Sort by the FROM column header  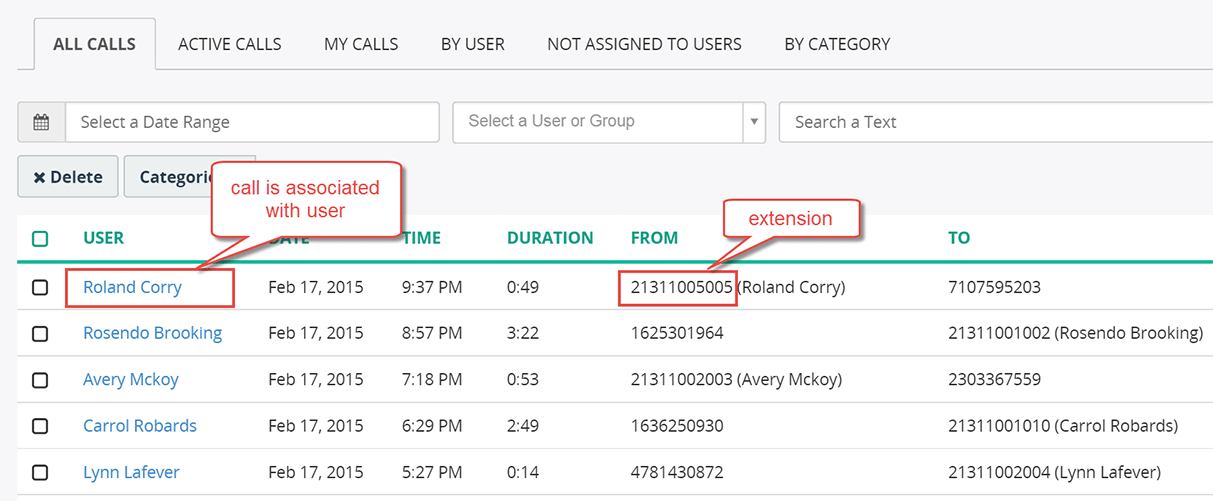coord(654,238)
